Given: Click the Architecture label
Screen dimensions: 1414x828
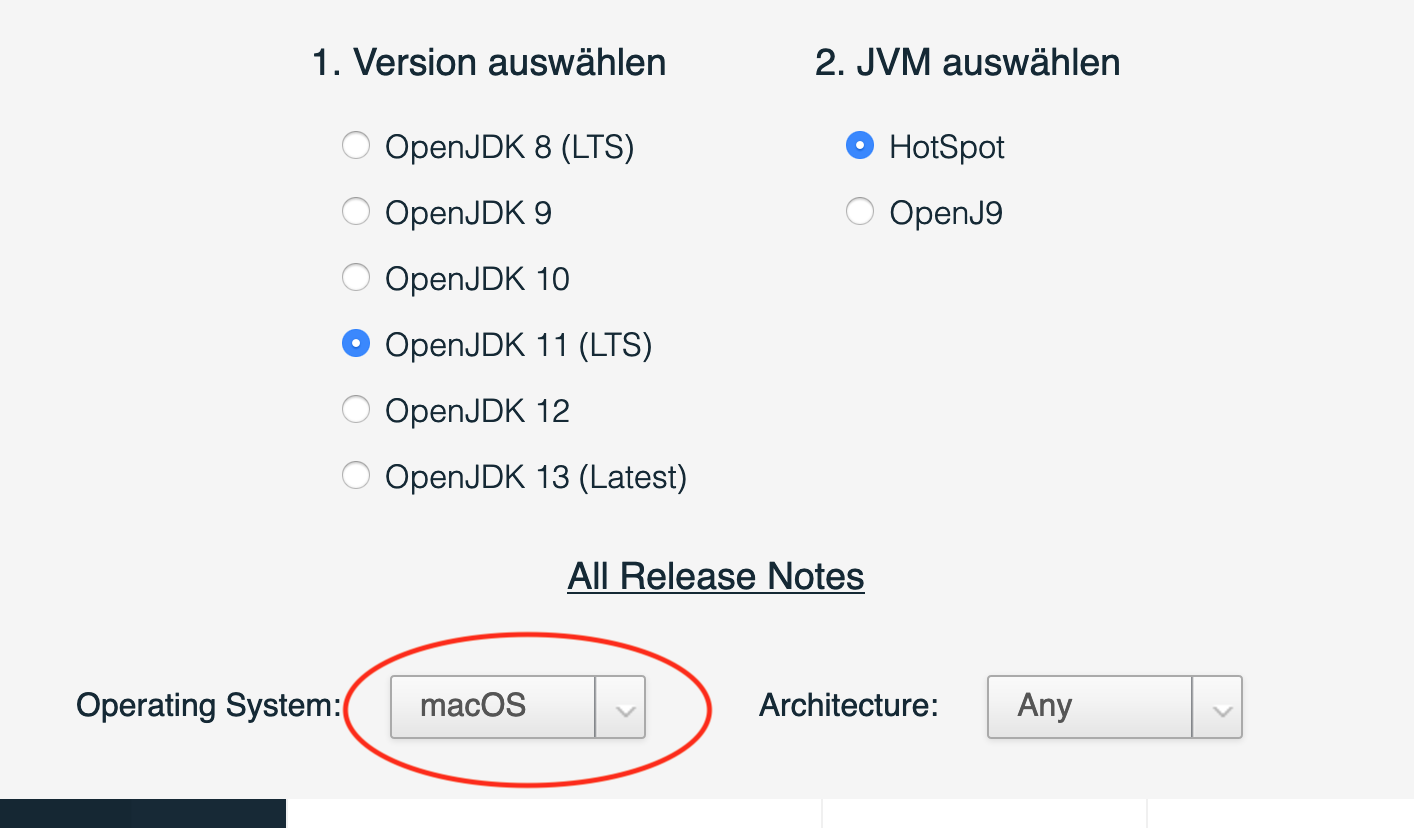Looking at the screenshot, I should click(x=847, y=706).
